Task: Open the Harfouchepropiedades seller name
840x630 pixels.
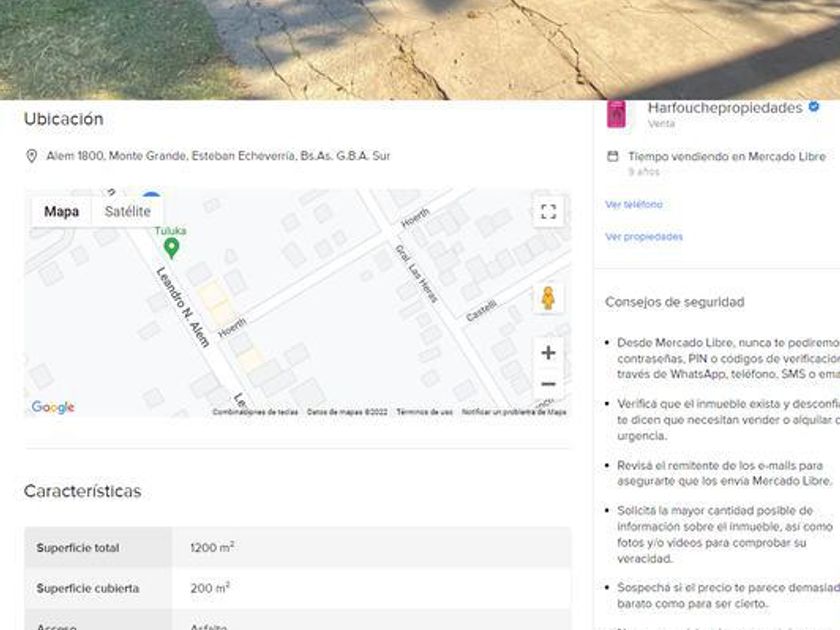Action: [725, 107]
